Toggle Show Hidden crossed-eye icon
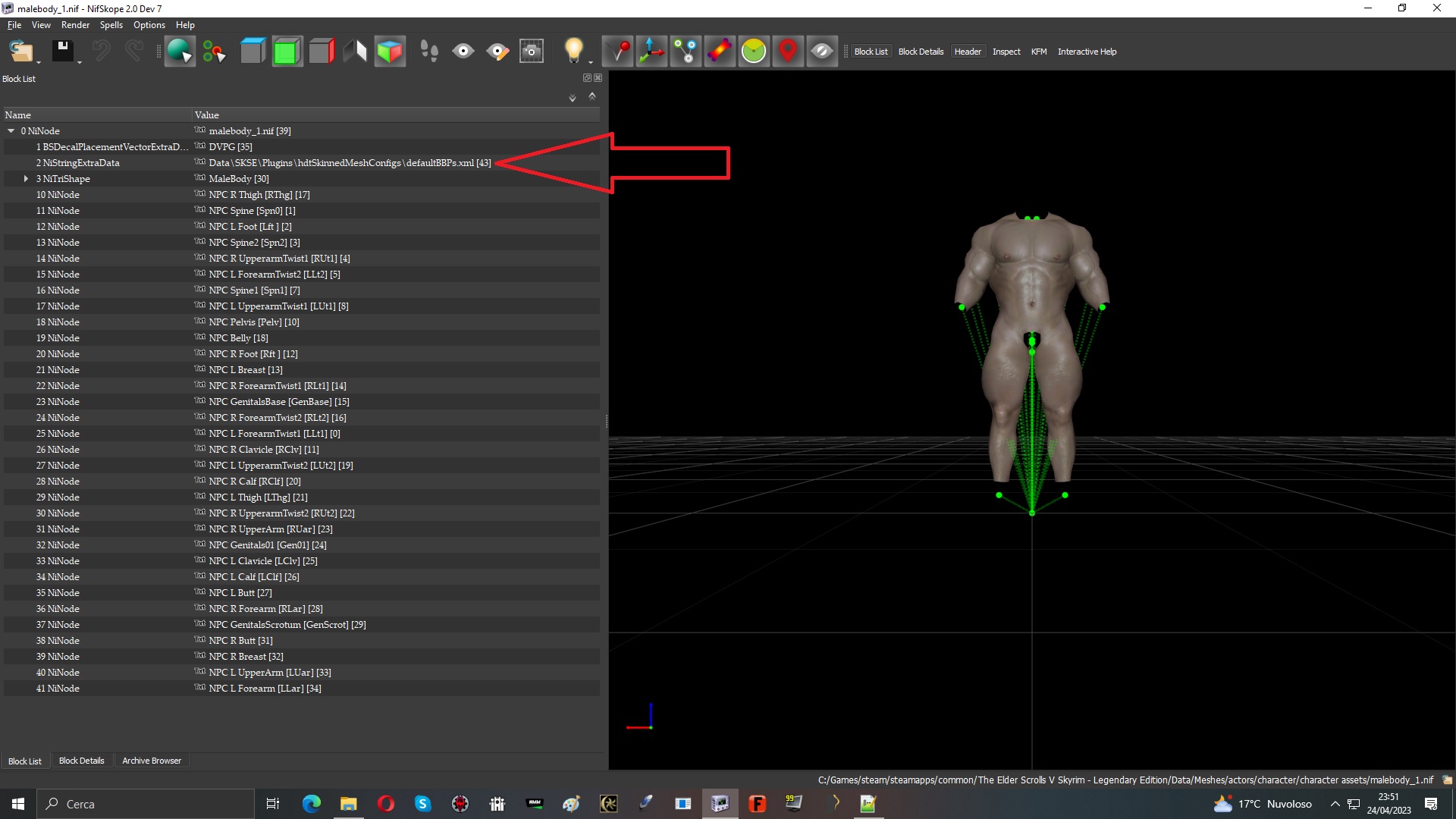Image resolution: width=1456 pixels, height=819 pixels. [x=822, y=52]
